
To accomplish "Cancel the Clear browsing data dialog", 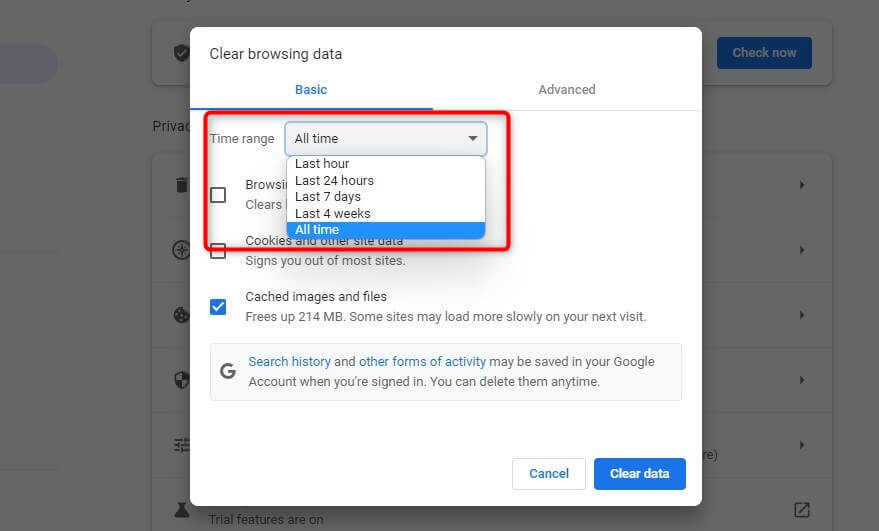I will click(549, 473).
